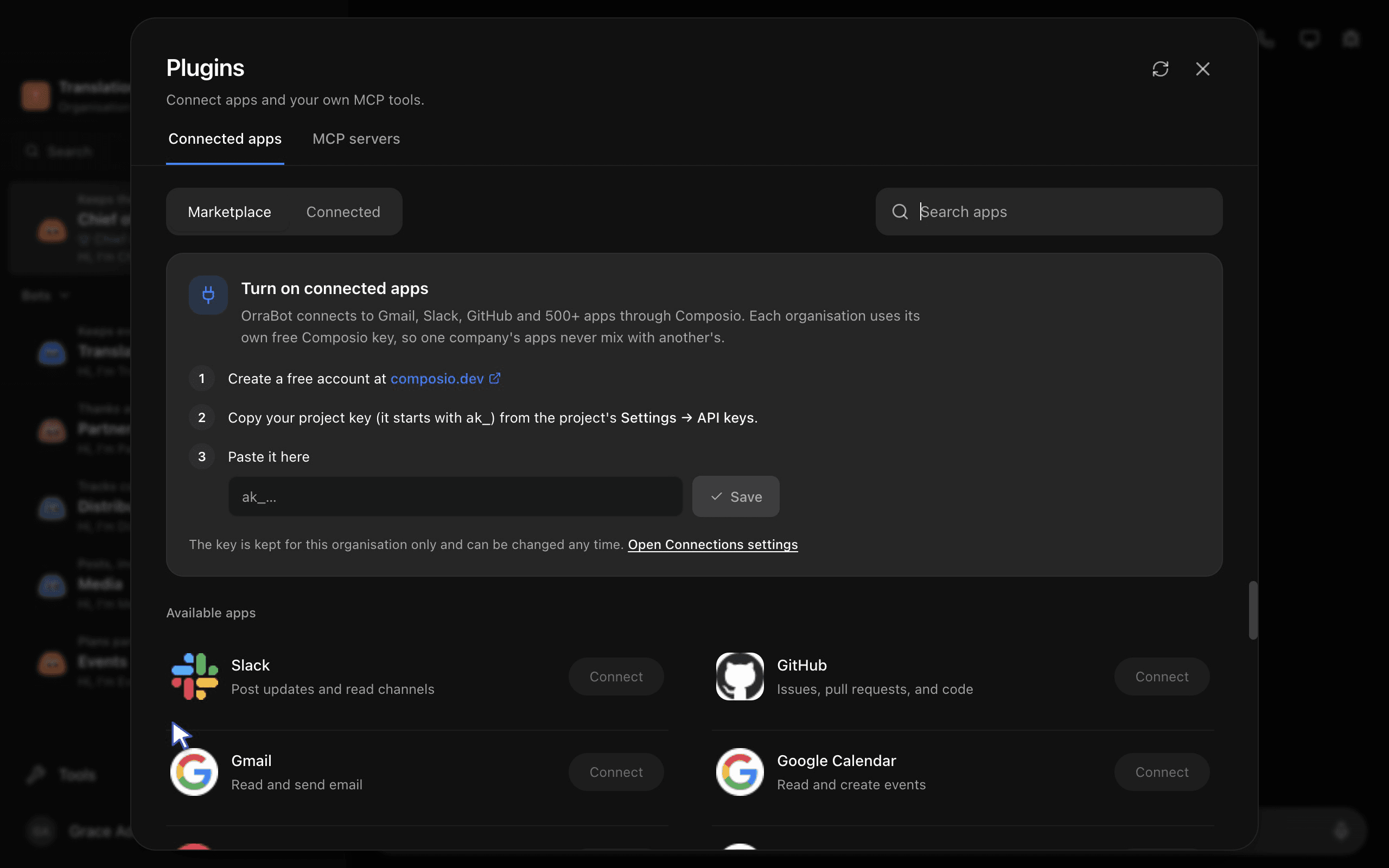Image resolution: width=1389 pixels, height=868 pixels.
Task: Click the 'Paste it here' step text
Action: coord(269,456)
